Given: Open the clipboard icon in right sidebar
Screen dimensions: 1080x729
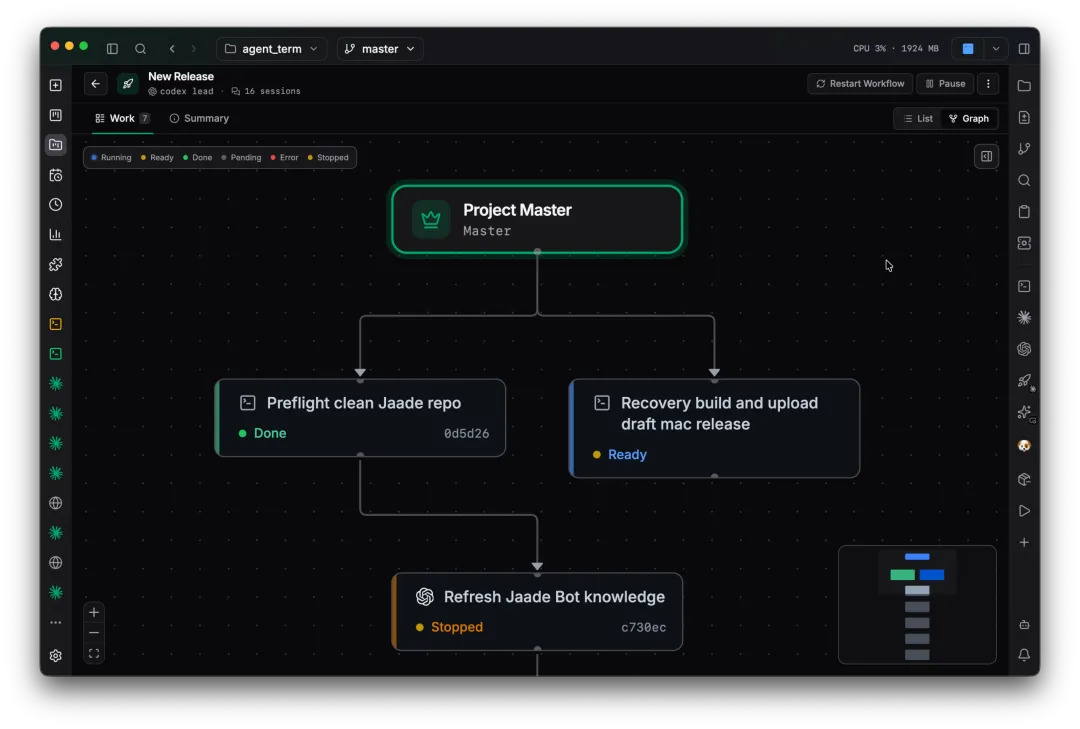Looking at the screenshot, I should tap(1024, 212).
